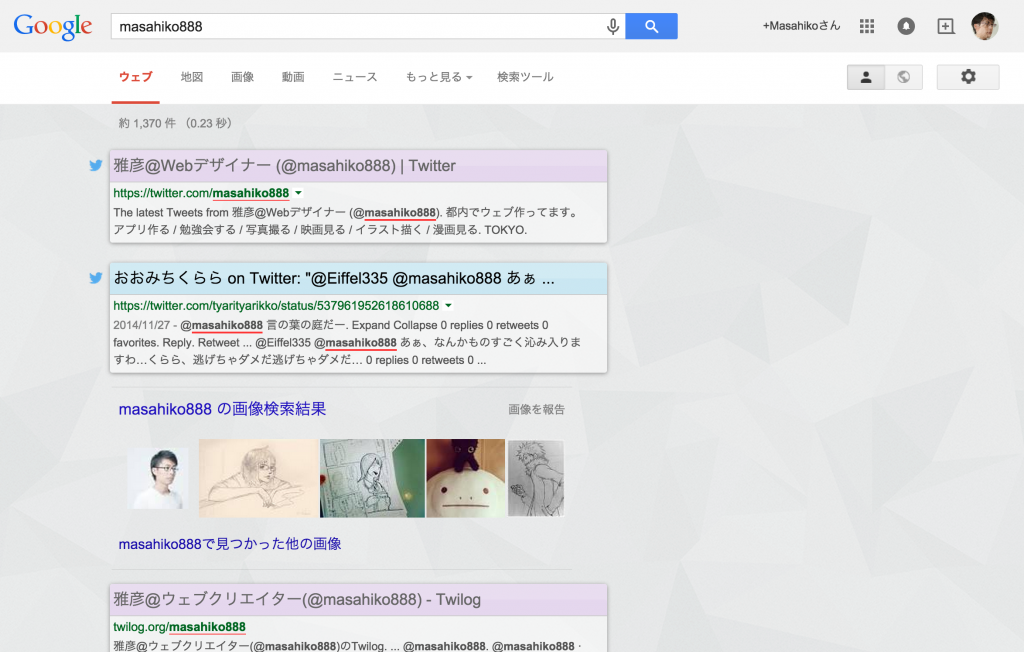Click Twitter bird icon beside 雅彦@Webデザイナー result
The height and width of the screenshot is (652, 1024).
[96, 165]
